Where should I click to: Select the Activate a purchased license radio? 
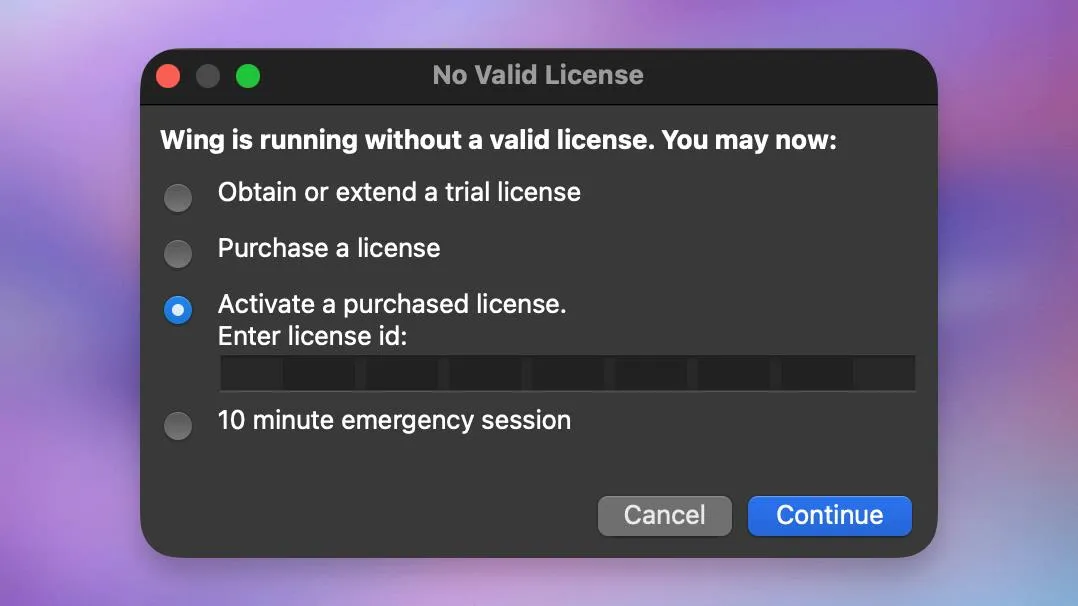178,310
